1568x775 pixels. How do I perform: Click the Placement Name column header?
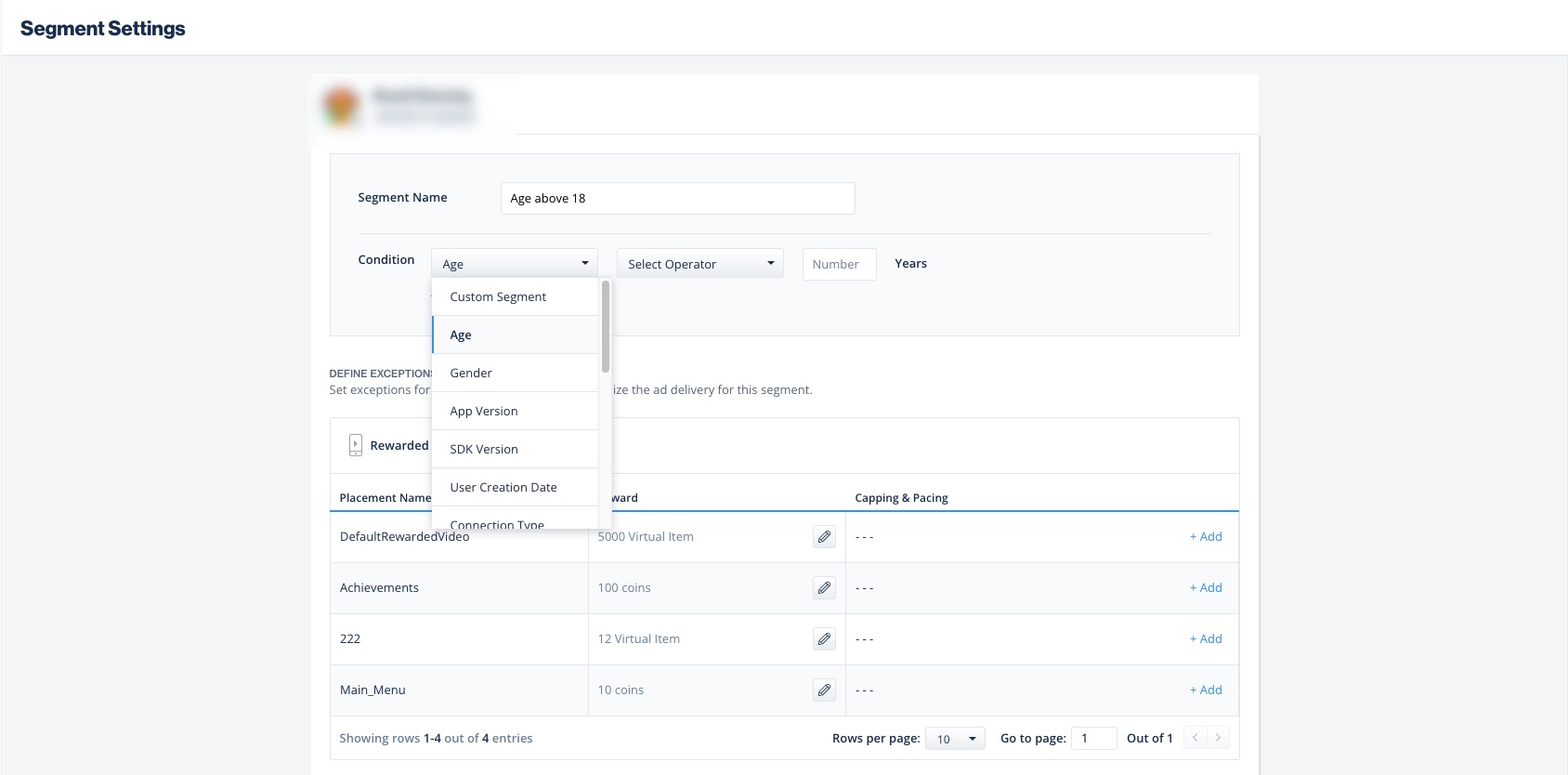tap(385, 498)
